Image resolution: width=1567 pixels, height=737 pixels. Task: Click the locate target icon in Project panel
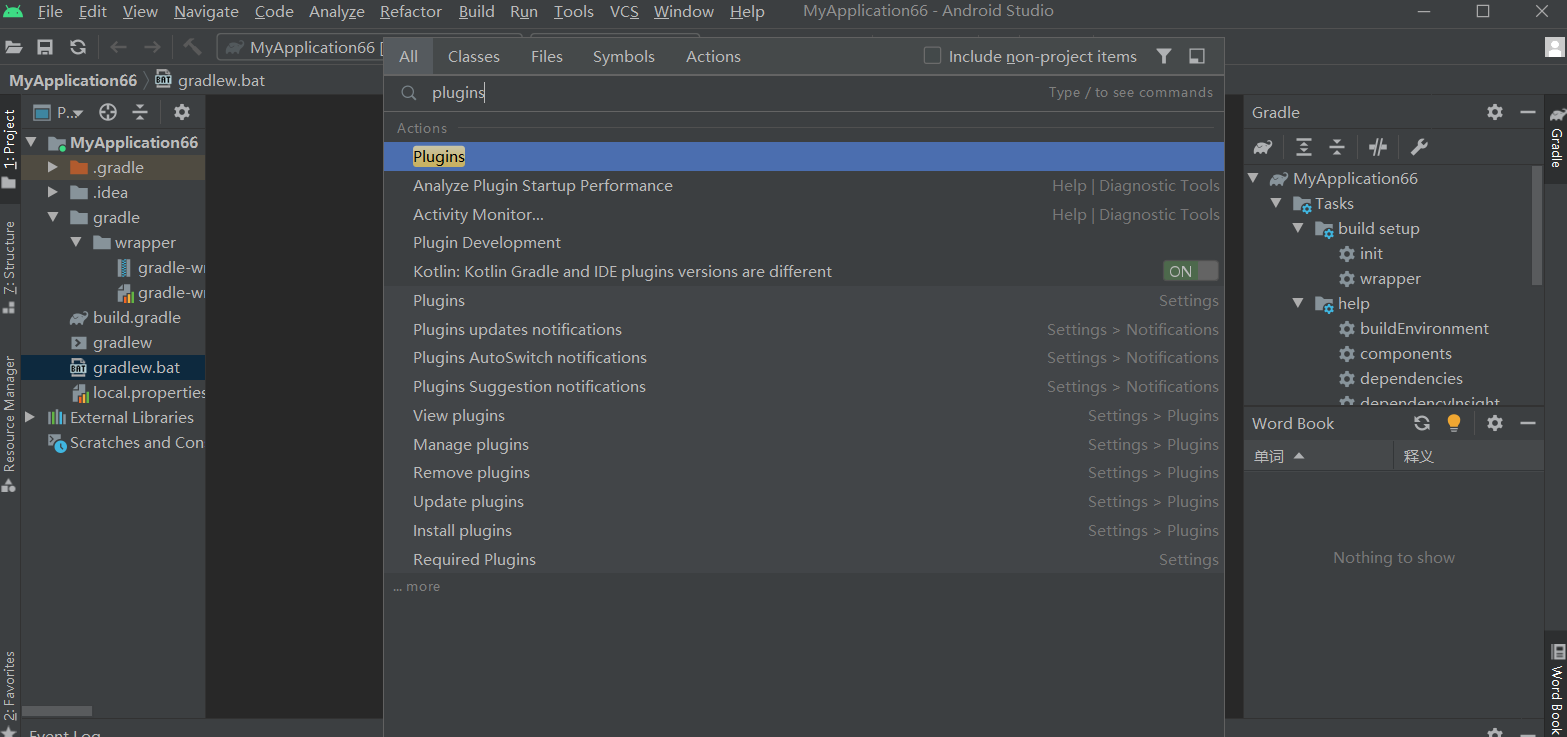point(108,112)
